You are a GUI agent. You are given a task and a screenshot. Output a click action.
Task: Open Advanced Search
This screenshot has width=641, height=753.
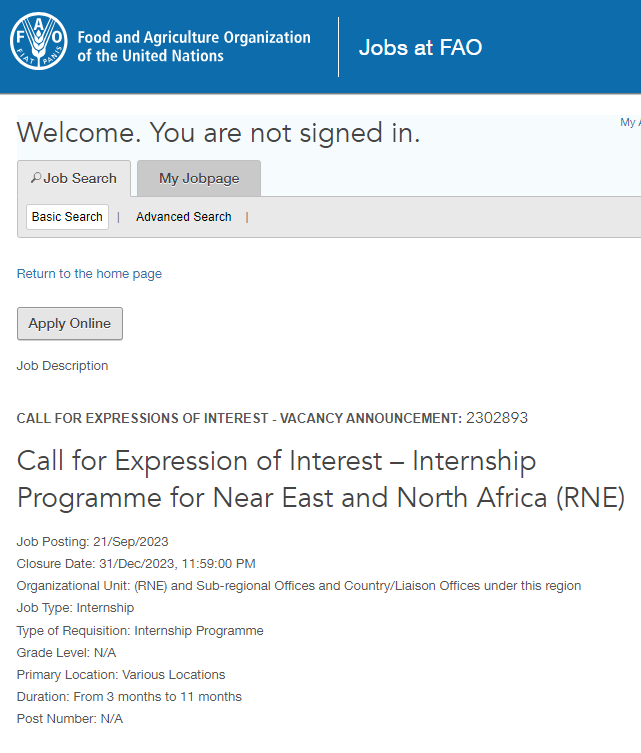coord(183,217)
